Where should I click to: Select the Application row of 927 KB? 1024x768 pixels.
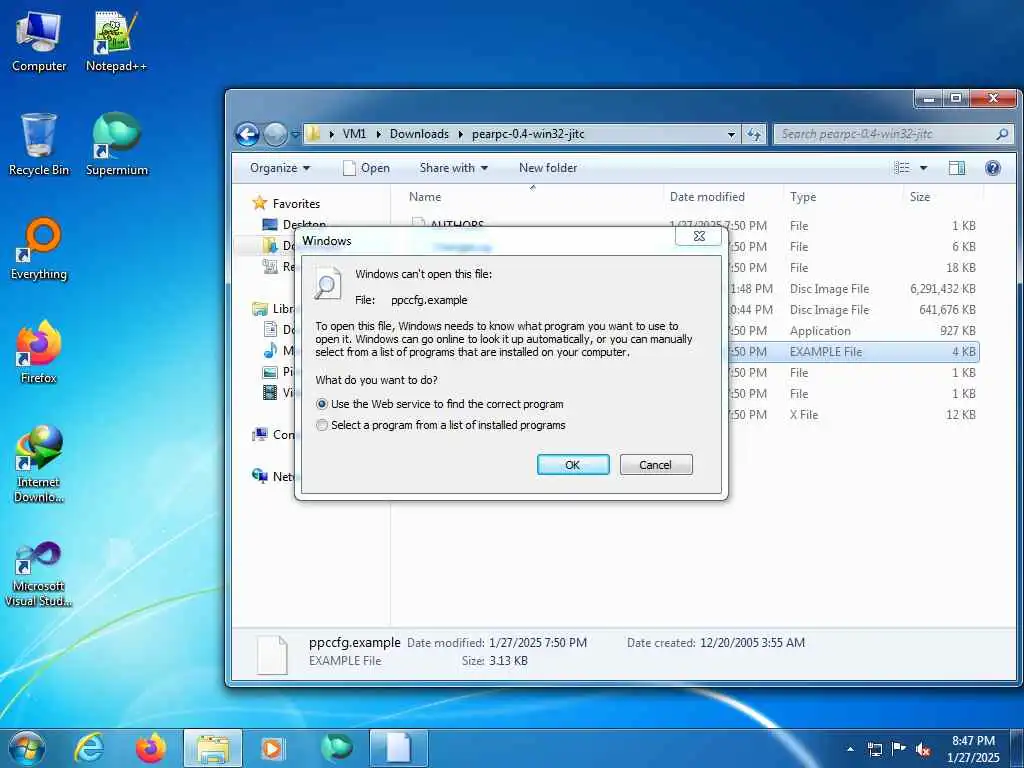[x=854, y=331]
